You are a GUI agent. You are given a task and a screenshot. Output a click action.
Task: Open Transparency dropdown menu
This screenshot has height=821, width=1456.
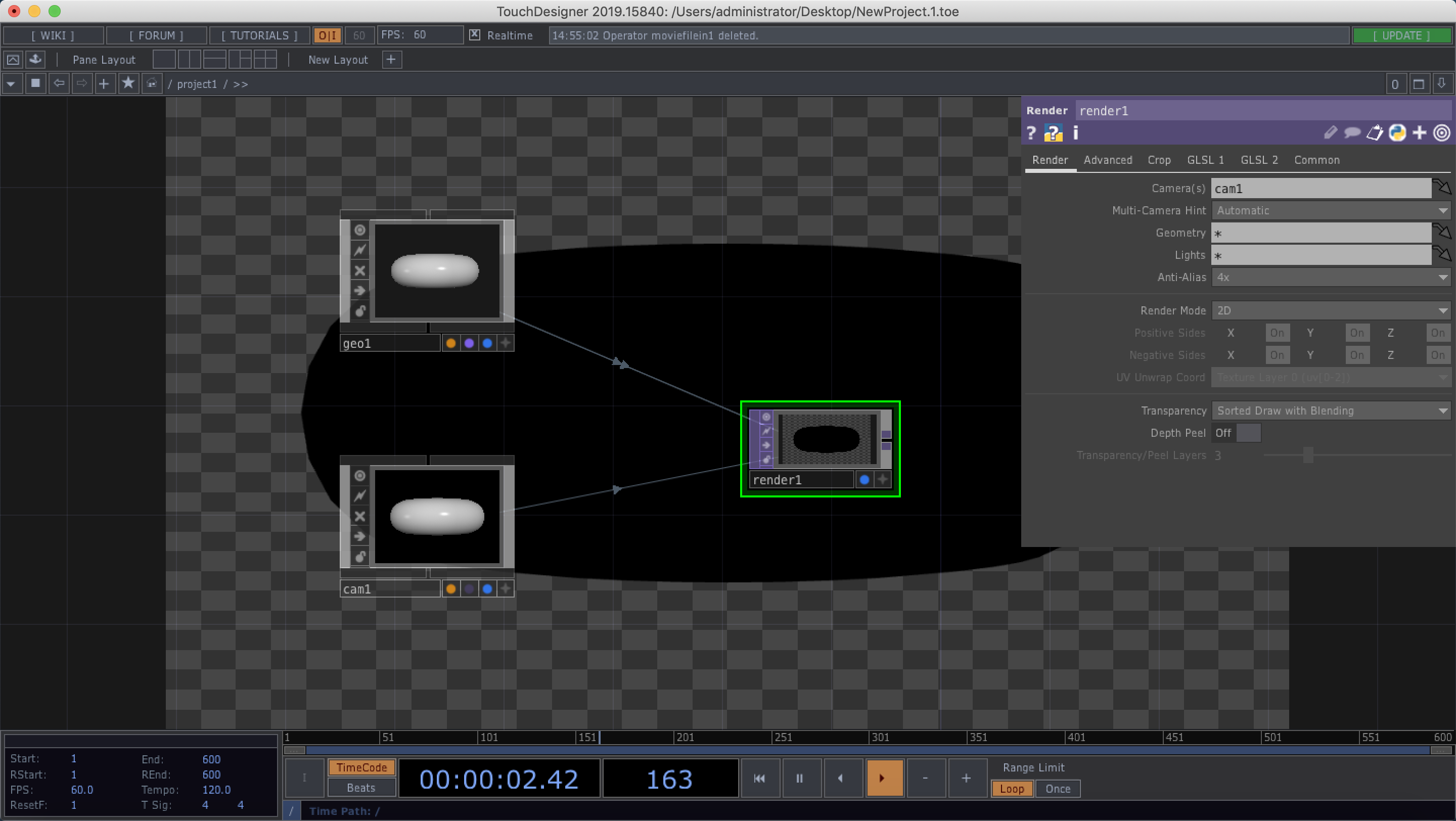1331,411
